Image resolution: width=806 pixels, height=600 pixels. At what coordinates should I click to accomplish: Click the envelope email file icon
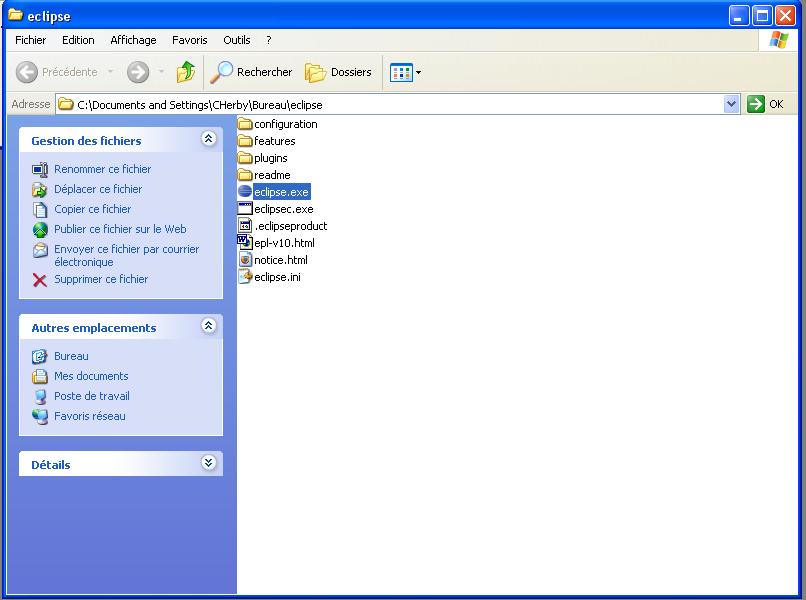coord(40,250)
